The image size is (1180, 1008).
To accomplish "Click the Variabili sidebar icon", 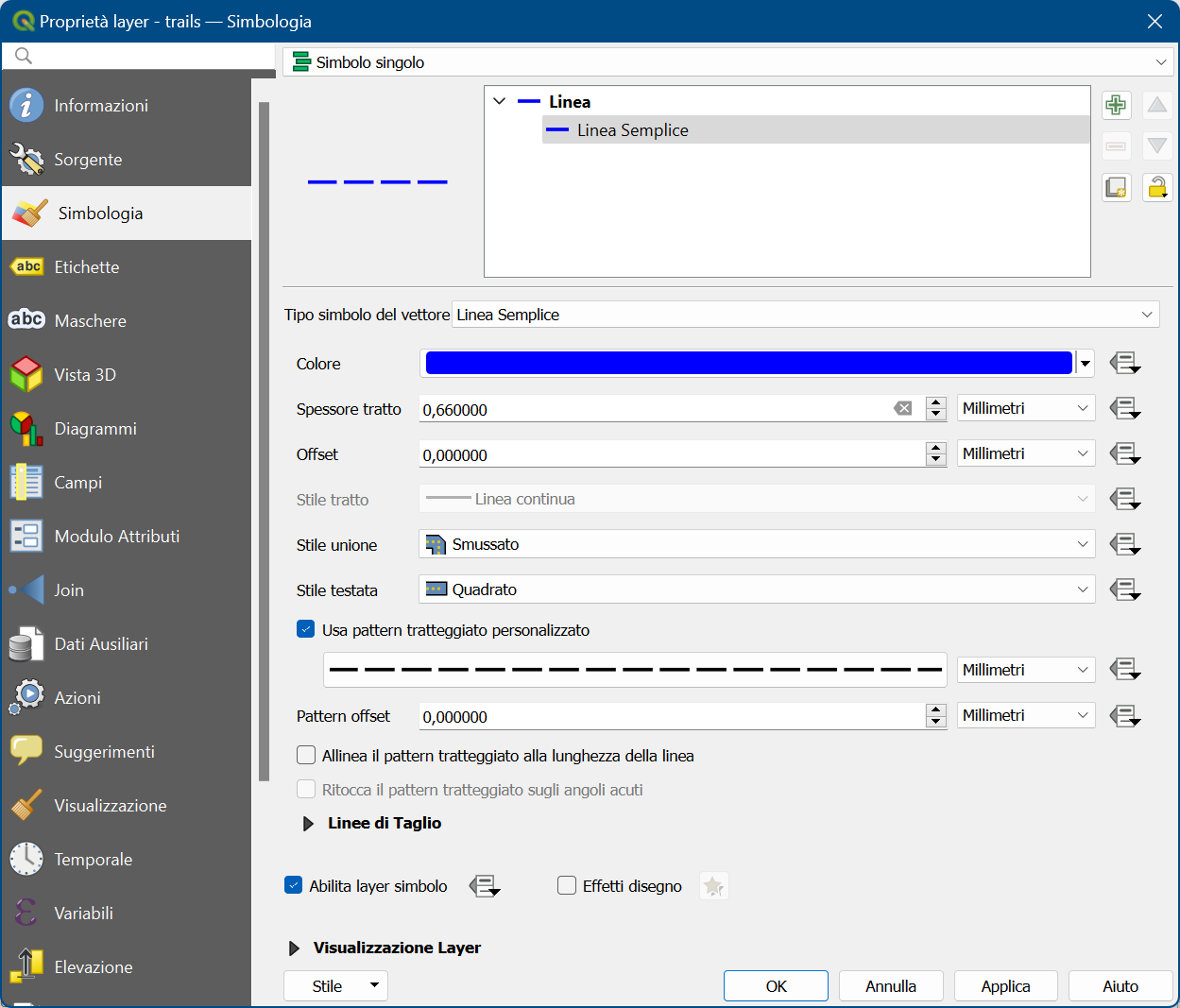I will pyautogui.click(x=26, y=913).
